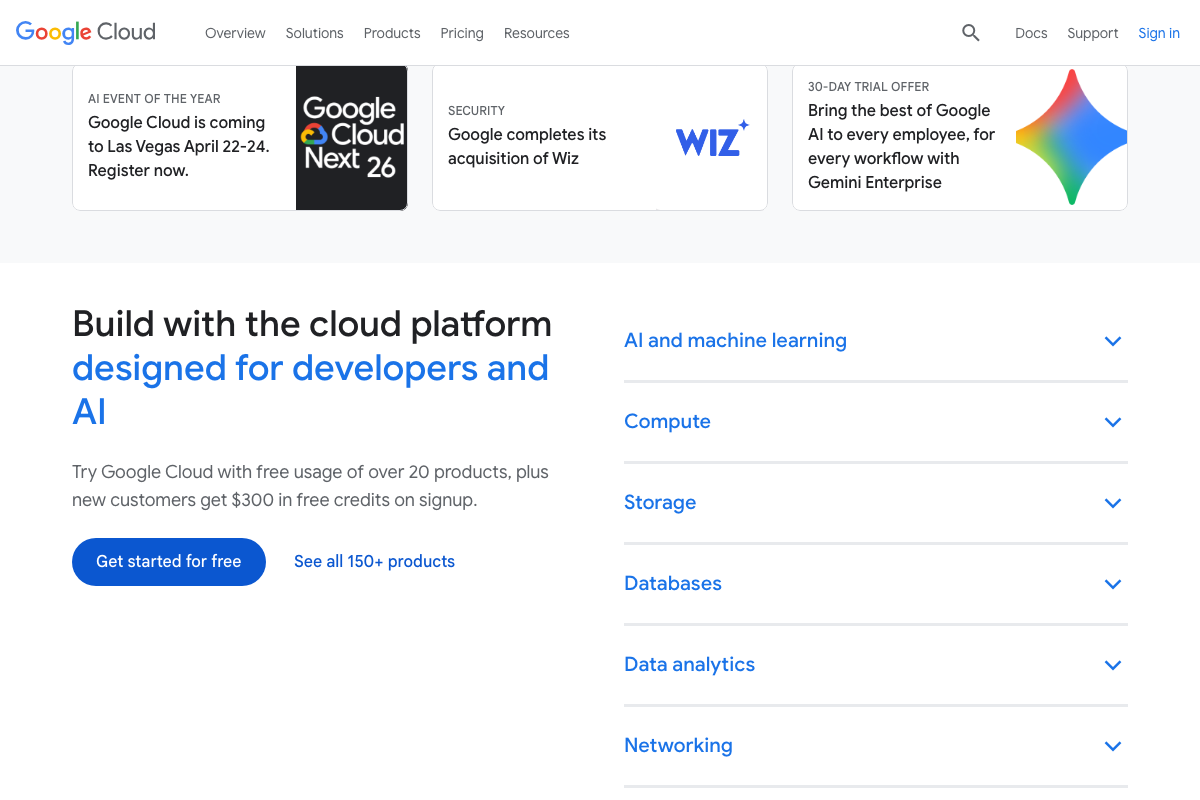Select the Networking category label
This screenshot has height=800, width=1200.
[x=678, y=746]
